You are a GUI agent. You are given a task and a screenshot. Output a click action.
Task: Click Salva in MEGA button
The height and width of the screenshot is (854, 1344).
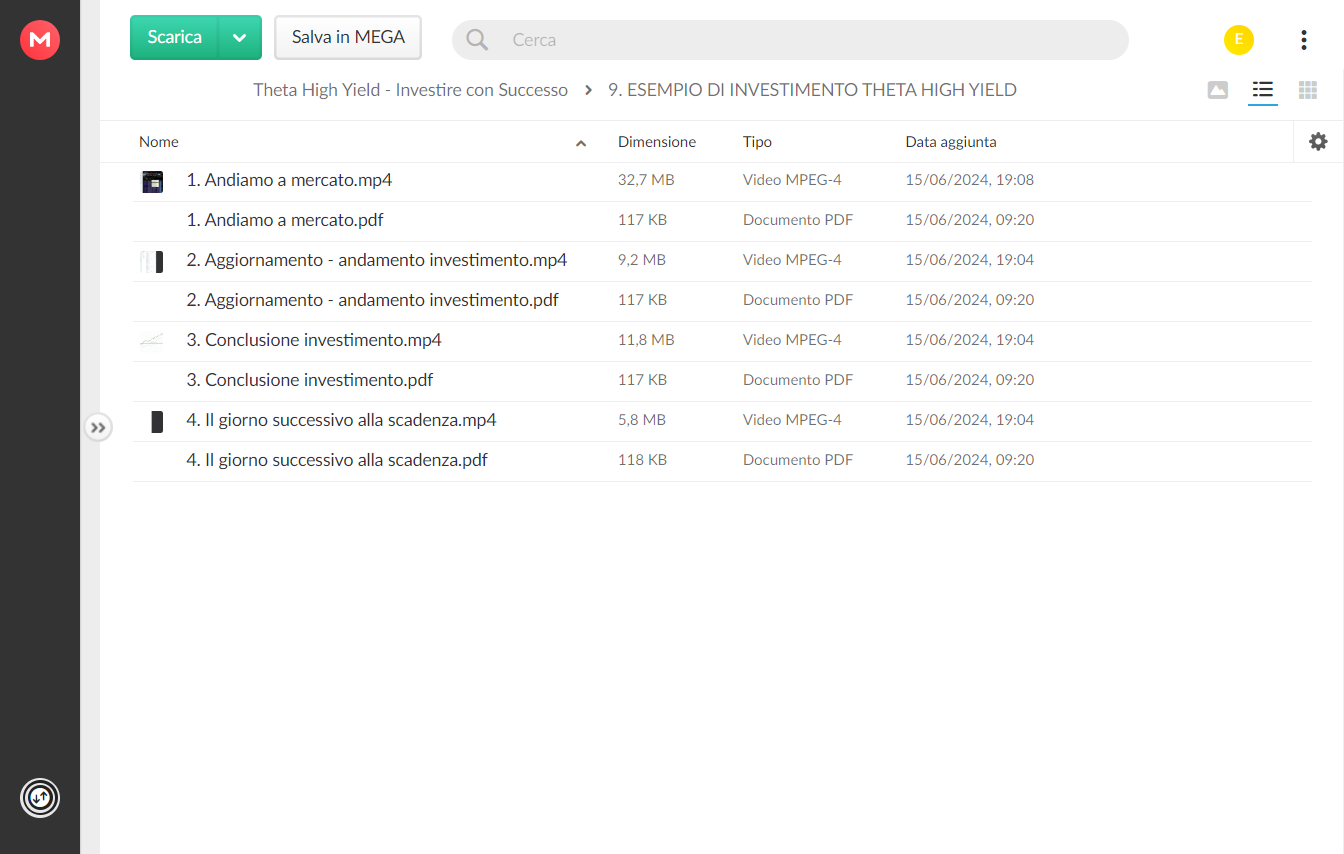pyautogui.click(x=348, y=38)
